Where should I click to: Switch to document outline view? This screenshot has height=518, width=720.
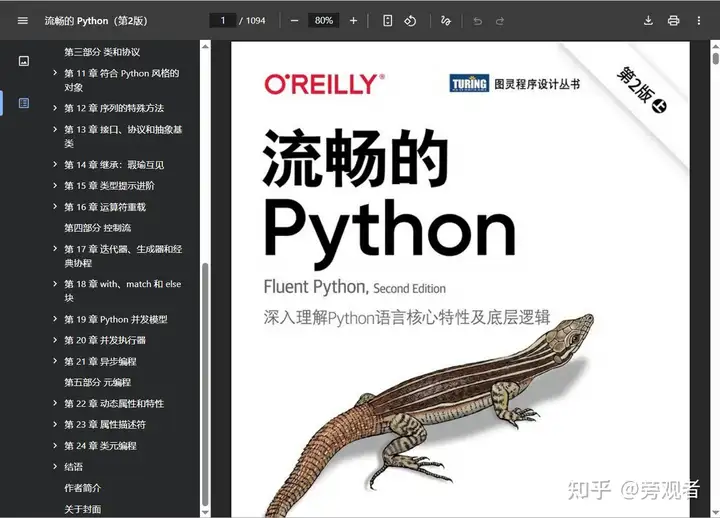click(x=23, y=103)
